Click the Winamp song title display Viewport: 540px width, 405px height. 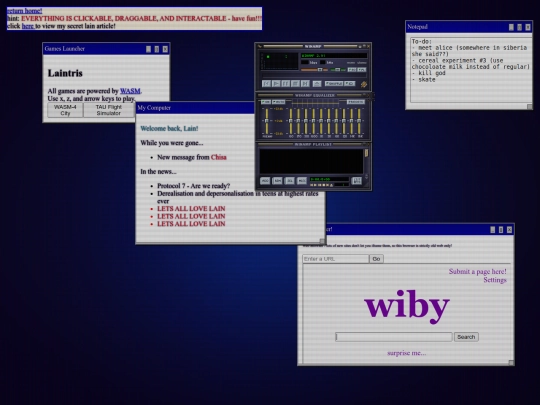(x=334, y=55)
